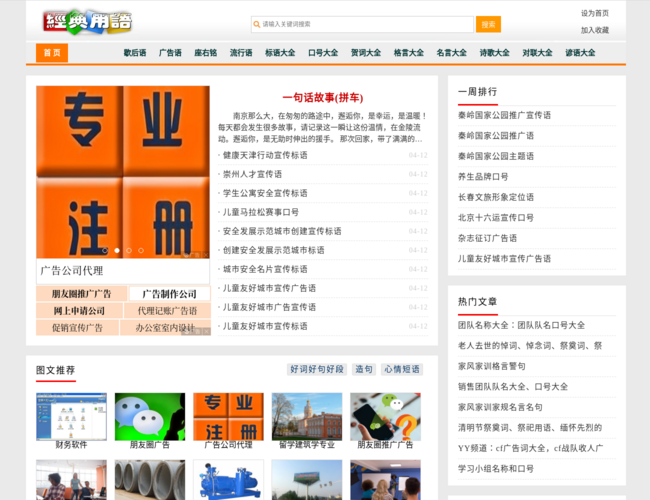Click the 經典用語 site logo
The width and height of the screenshot is (650, 500).
(87, 22)
